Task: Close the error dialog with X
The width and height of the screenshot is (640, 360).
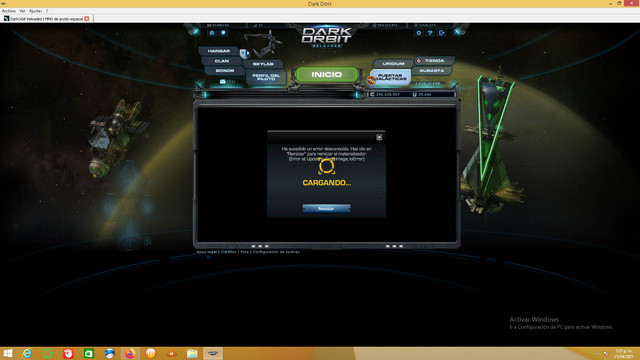Action: (379, 137)
